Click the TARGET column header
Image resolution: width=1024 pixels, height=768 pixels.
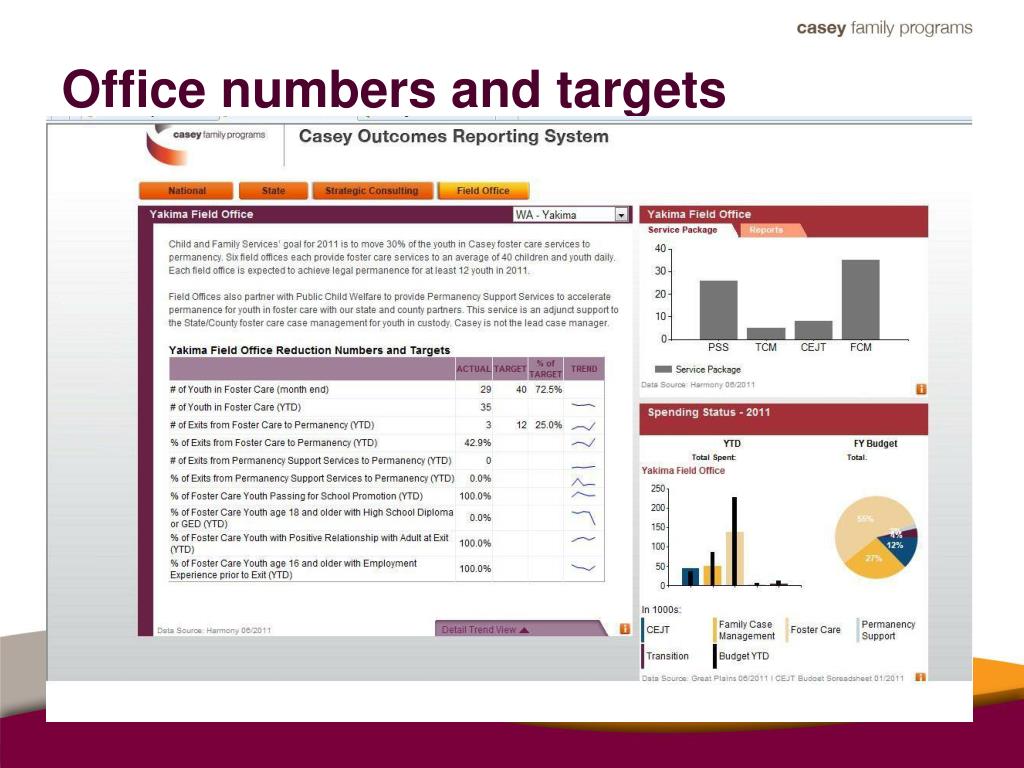tap(510, 369)
